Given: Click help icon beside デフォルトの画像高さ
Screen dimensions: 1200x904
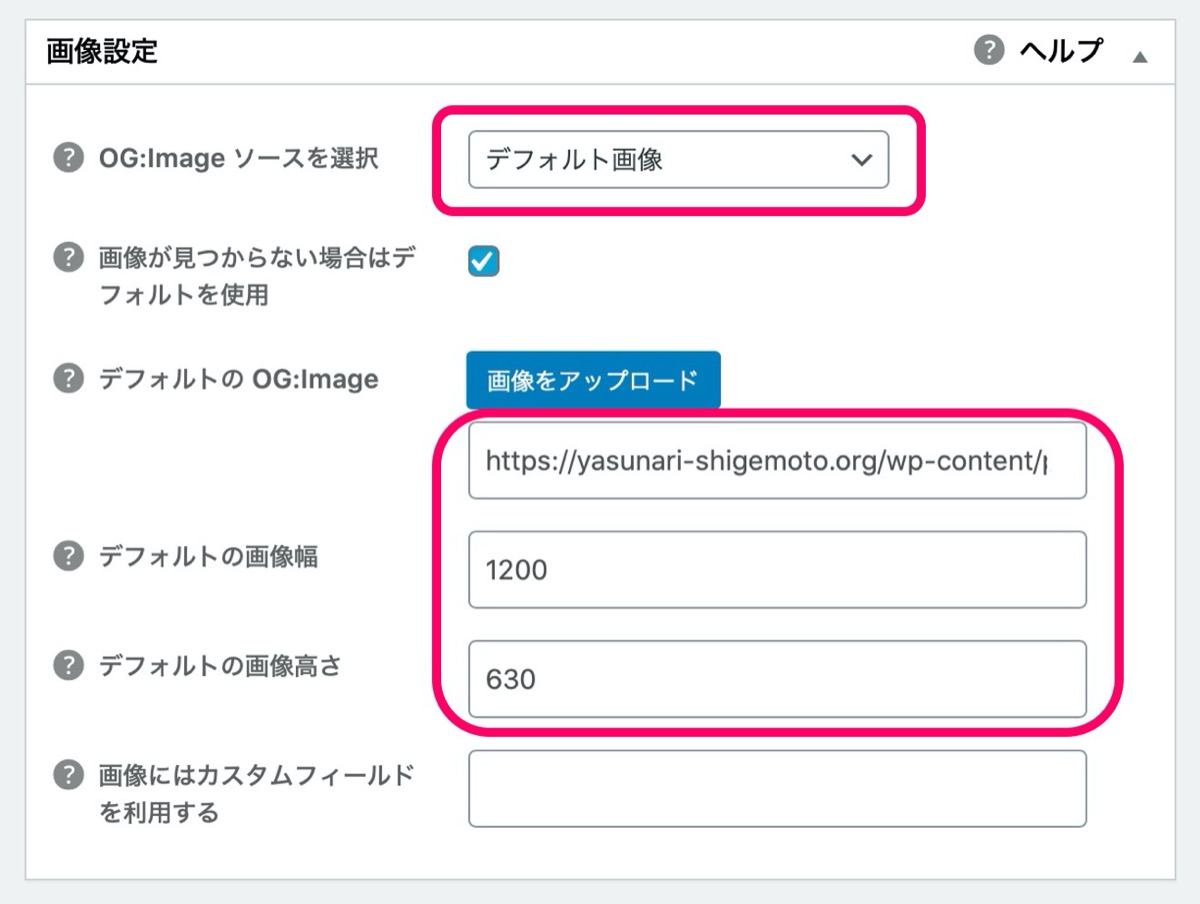Looking at the screenshot, I should (67, 665).
